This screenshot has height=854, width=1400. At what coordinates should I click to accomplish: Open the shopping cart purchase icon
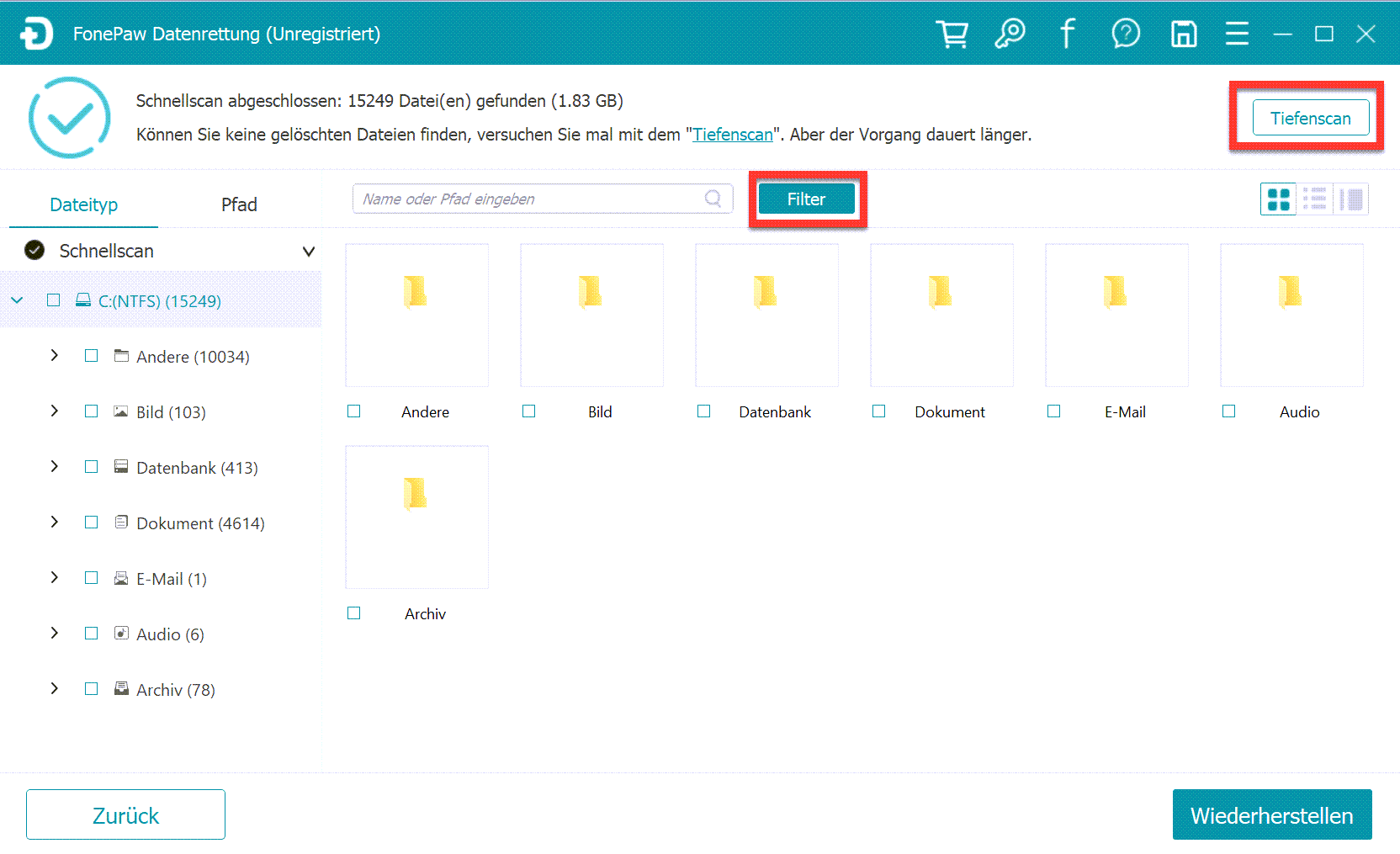click(952, 34)
